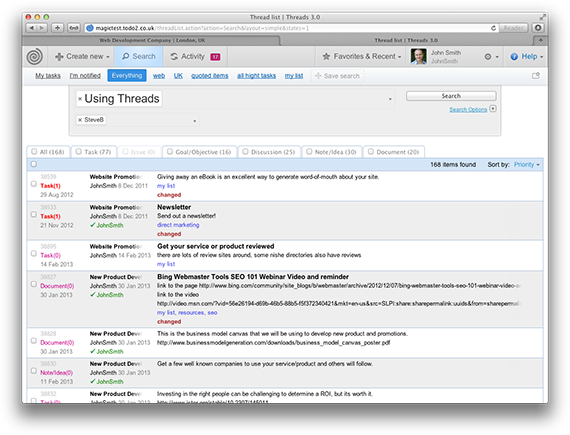Open the Favorites & Recent menu
This screenshot has width=570, height=435.
click(362, 56)
